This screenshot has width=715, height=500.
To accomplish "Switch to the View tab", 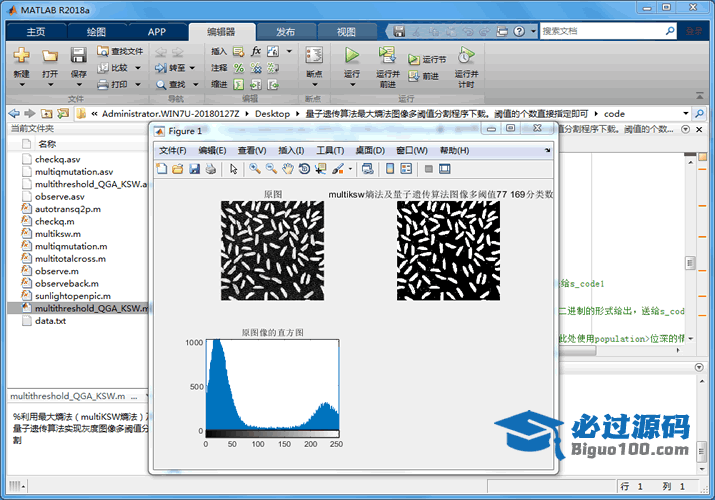I will click(x=346, y=32).
